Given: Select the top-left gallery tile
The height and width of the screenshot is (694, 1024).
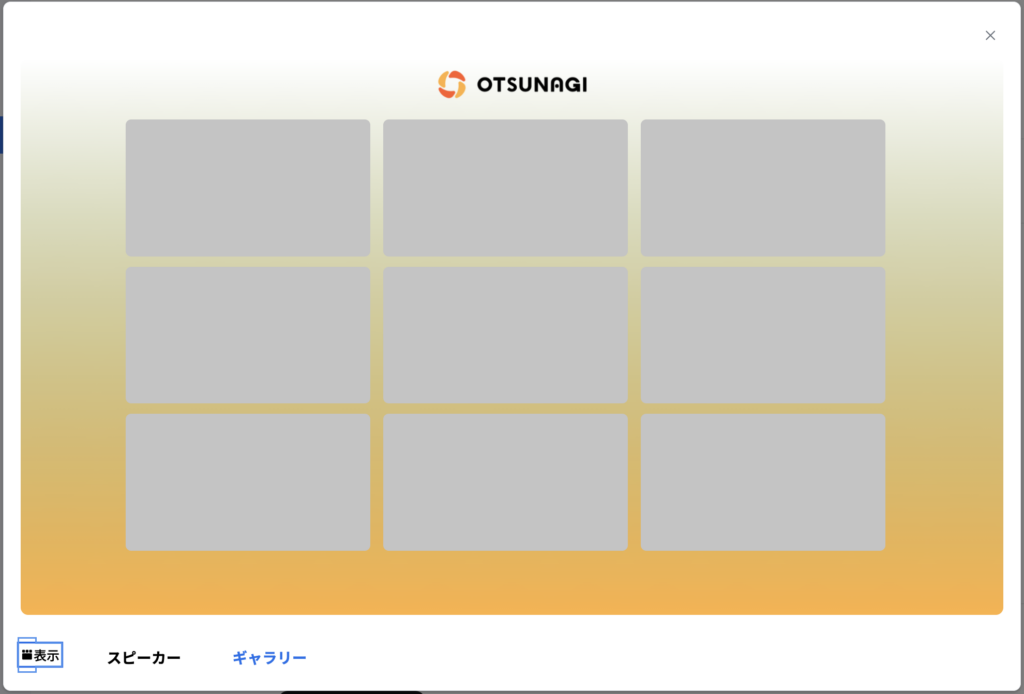Looking at the screenshot, I should (248, 188).
